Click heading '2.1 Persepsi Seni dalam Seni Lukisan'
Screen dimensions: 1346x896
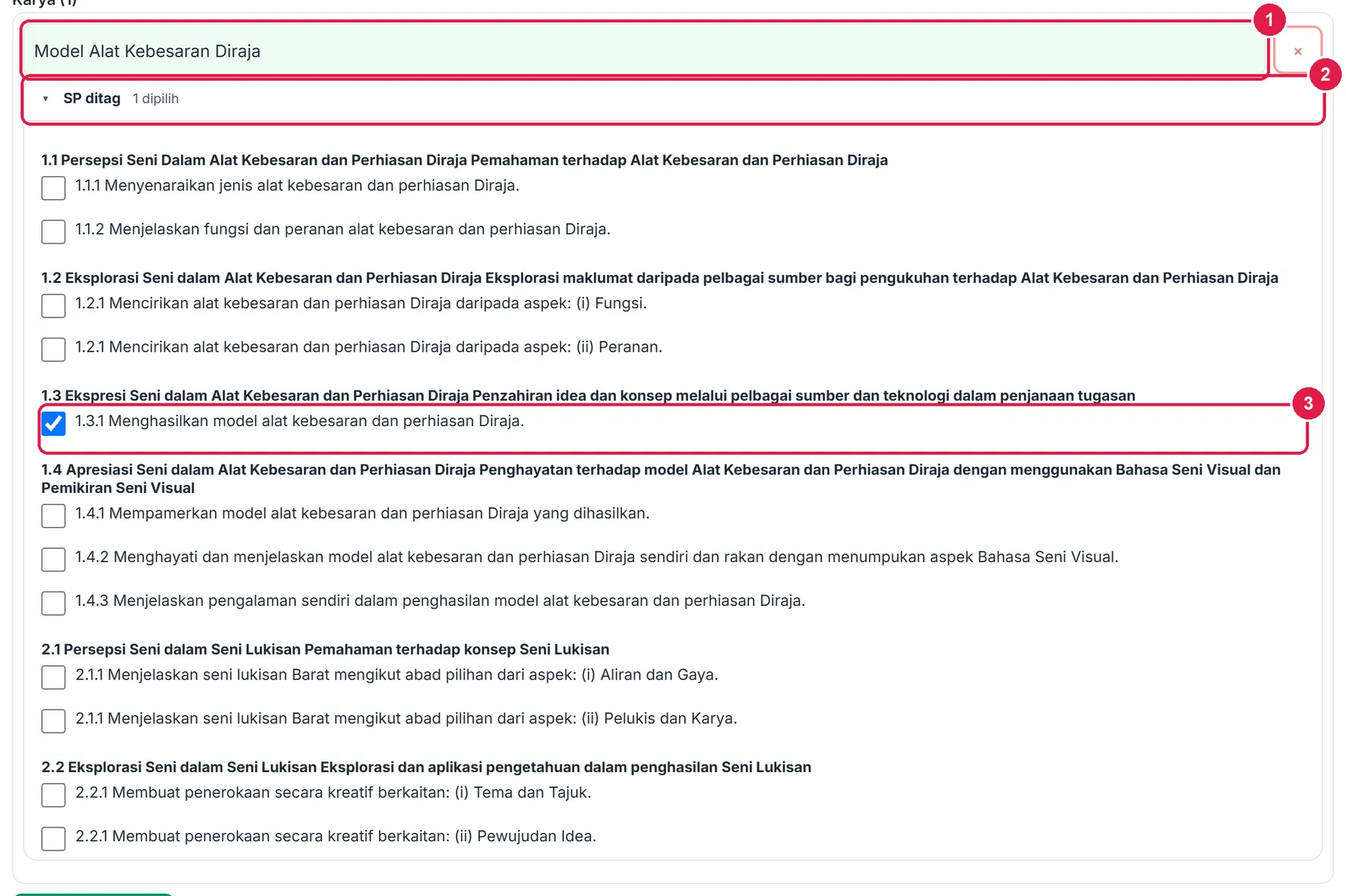tap(325, 649)
